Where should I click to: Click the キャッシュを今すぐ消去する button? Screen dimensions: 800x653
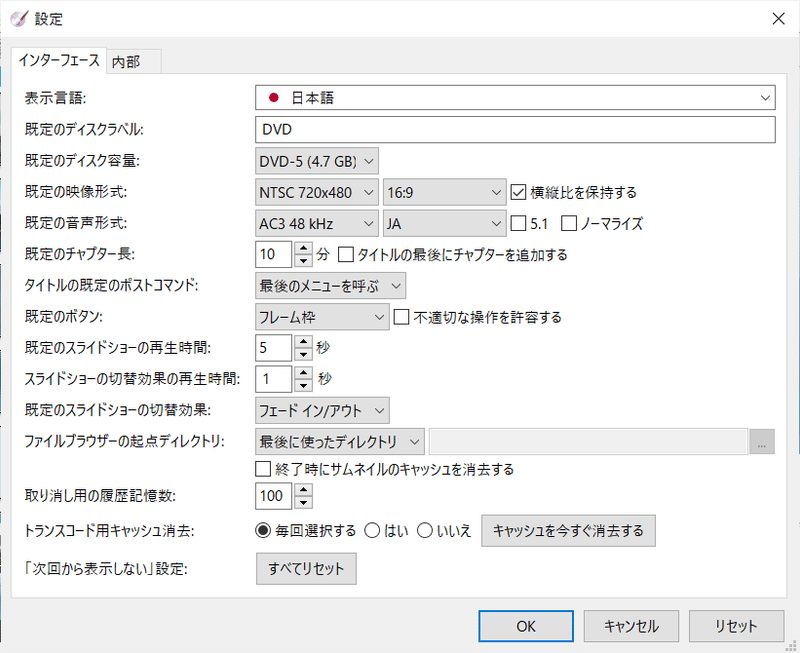pyautogui.click(x=568, y=531)
